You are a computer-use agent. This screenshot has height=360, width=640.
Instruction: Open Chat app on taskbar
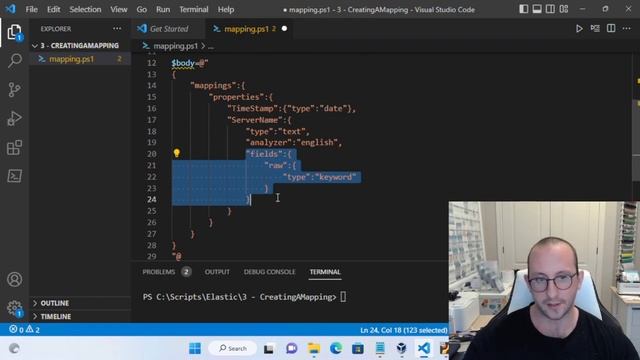click(x=291, y=348)
